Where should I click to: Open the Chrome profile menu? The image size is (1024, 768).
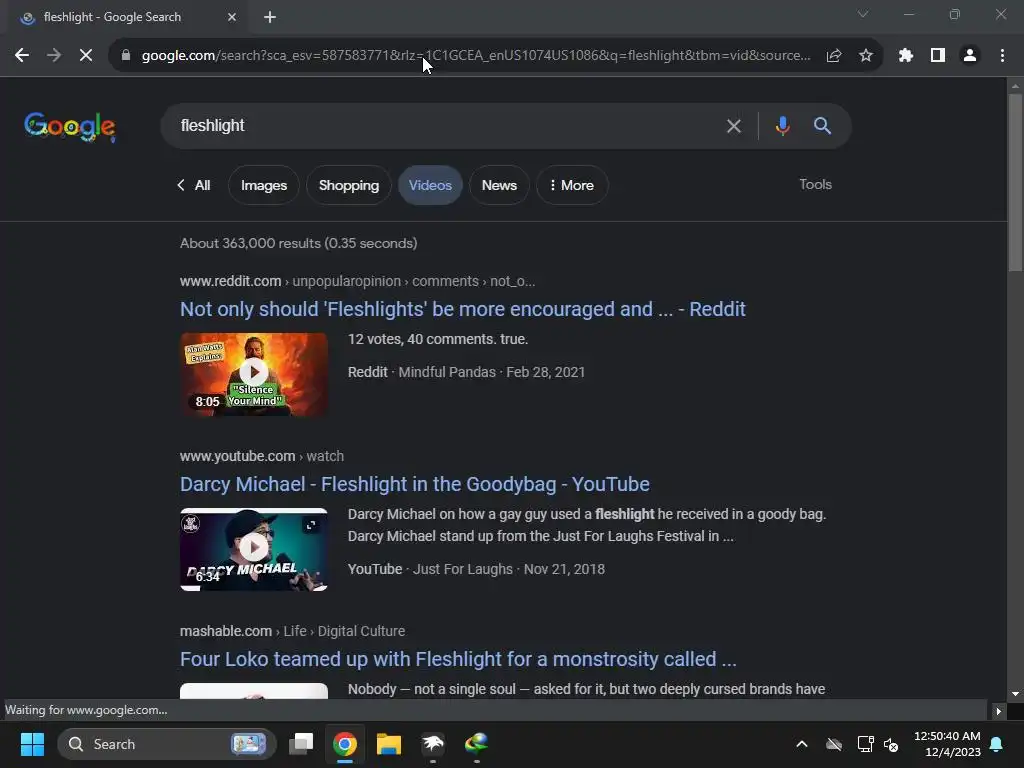(x=970, y=56)
